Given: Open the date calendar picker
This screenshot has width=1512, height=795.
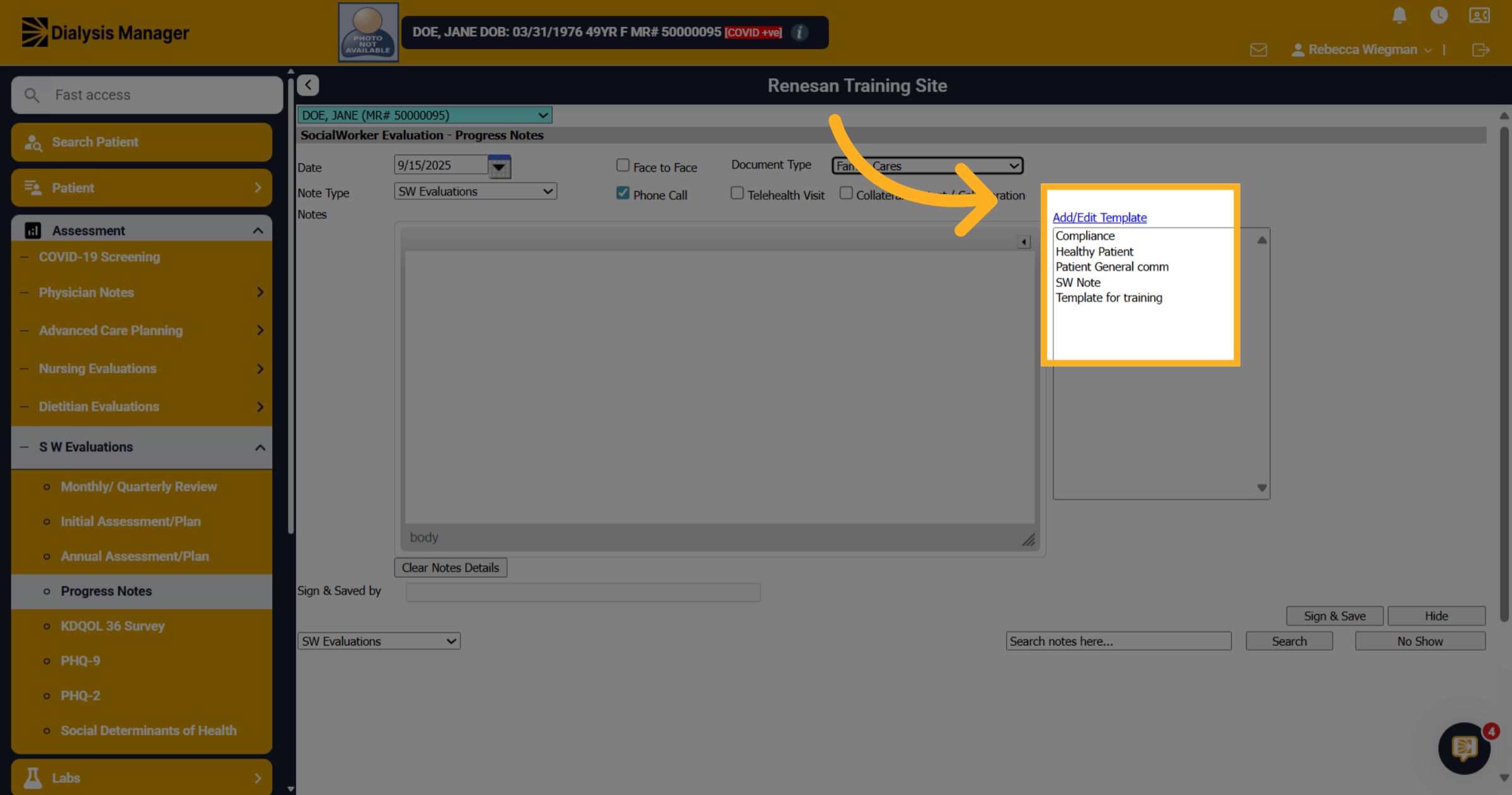Looking at the screenshot, I should pos(499,166).
